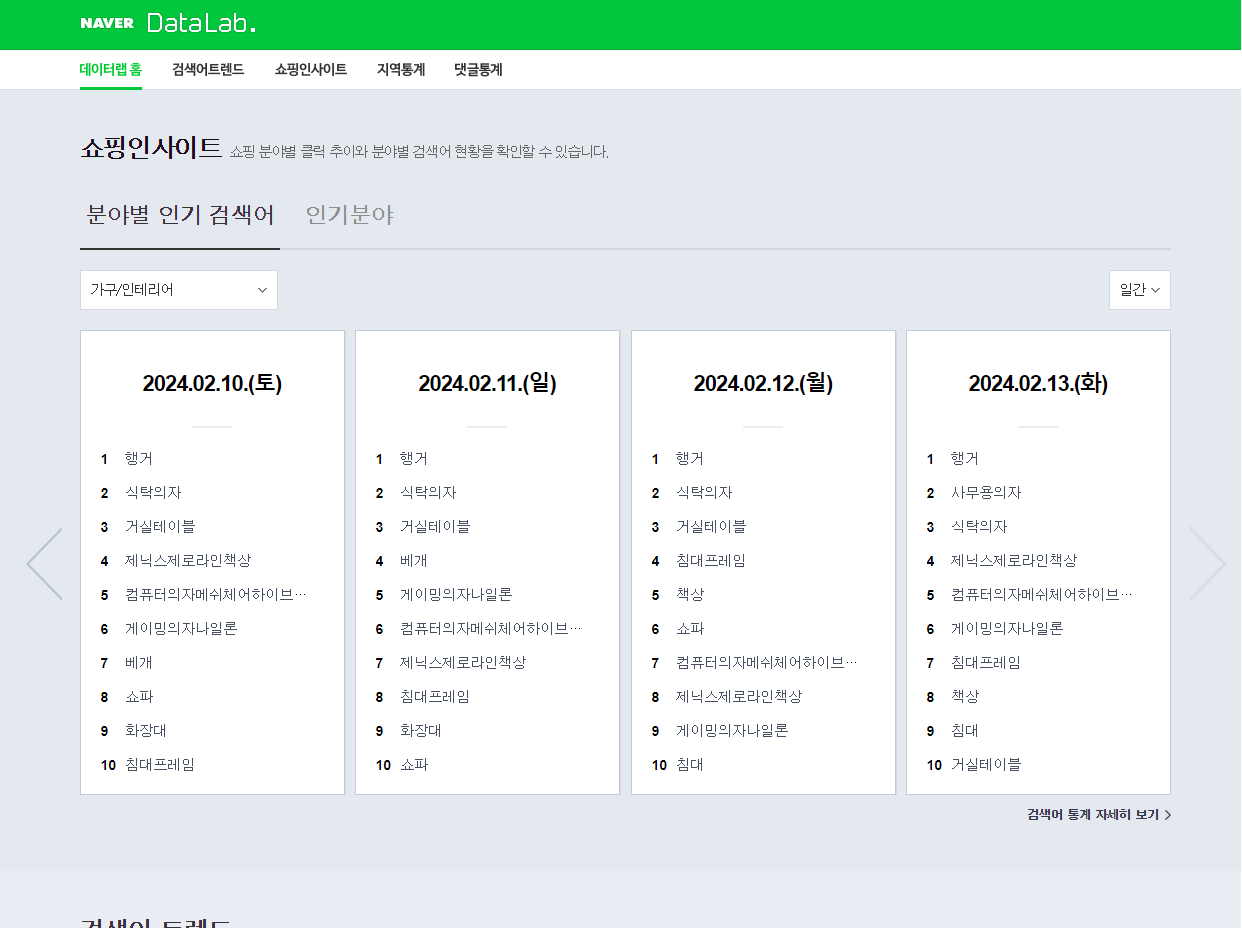Click 쇼파 in the 2024.02.11 list
1242x928 pixels.
pyautogui.click(x=414, y=765)
